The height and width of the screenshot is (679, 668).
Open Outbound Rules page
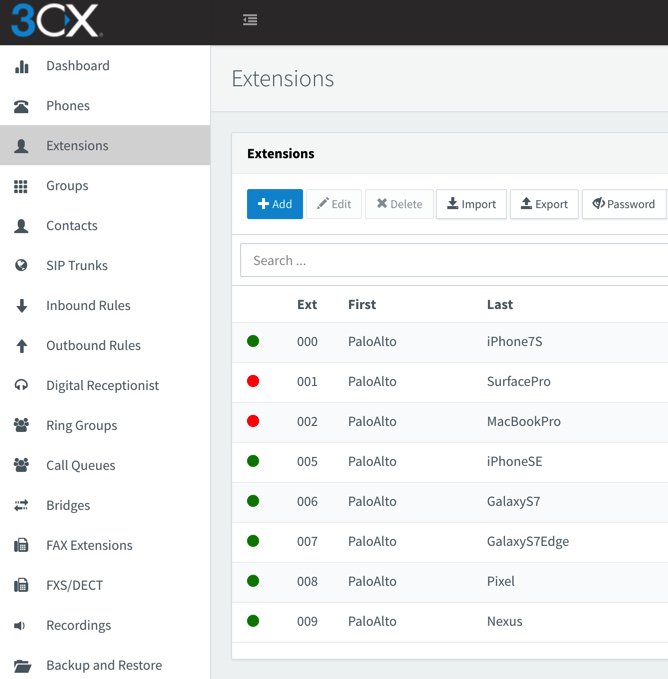[x=105, y=346]
